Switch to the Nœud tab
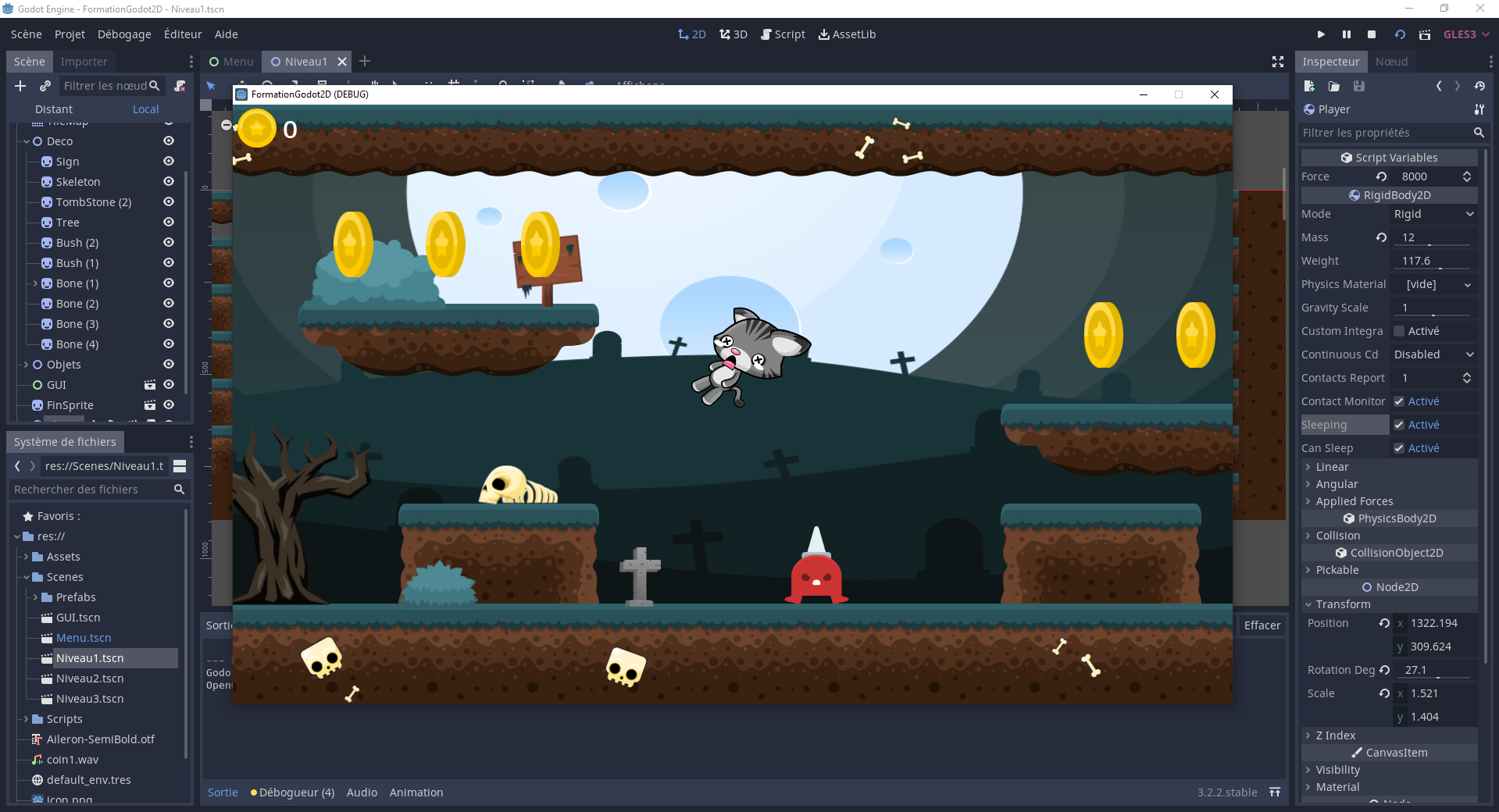Viewport: 1499px width, 812px height. 1391,62
